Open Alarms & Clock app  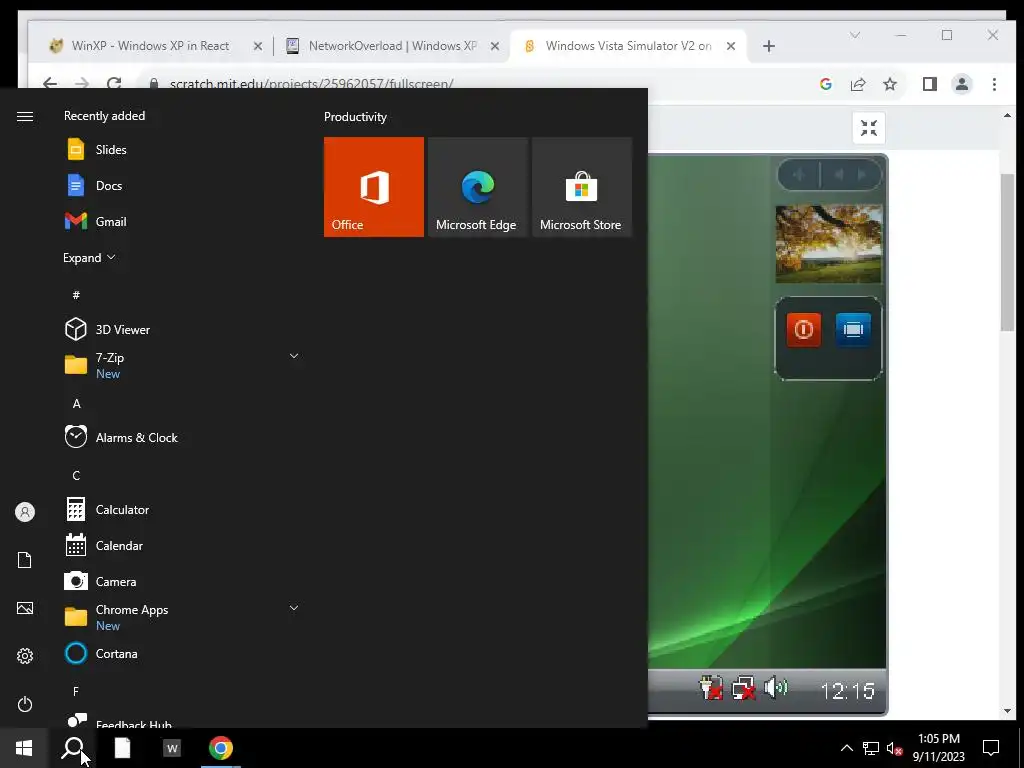[183, 438]
